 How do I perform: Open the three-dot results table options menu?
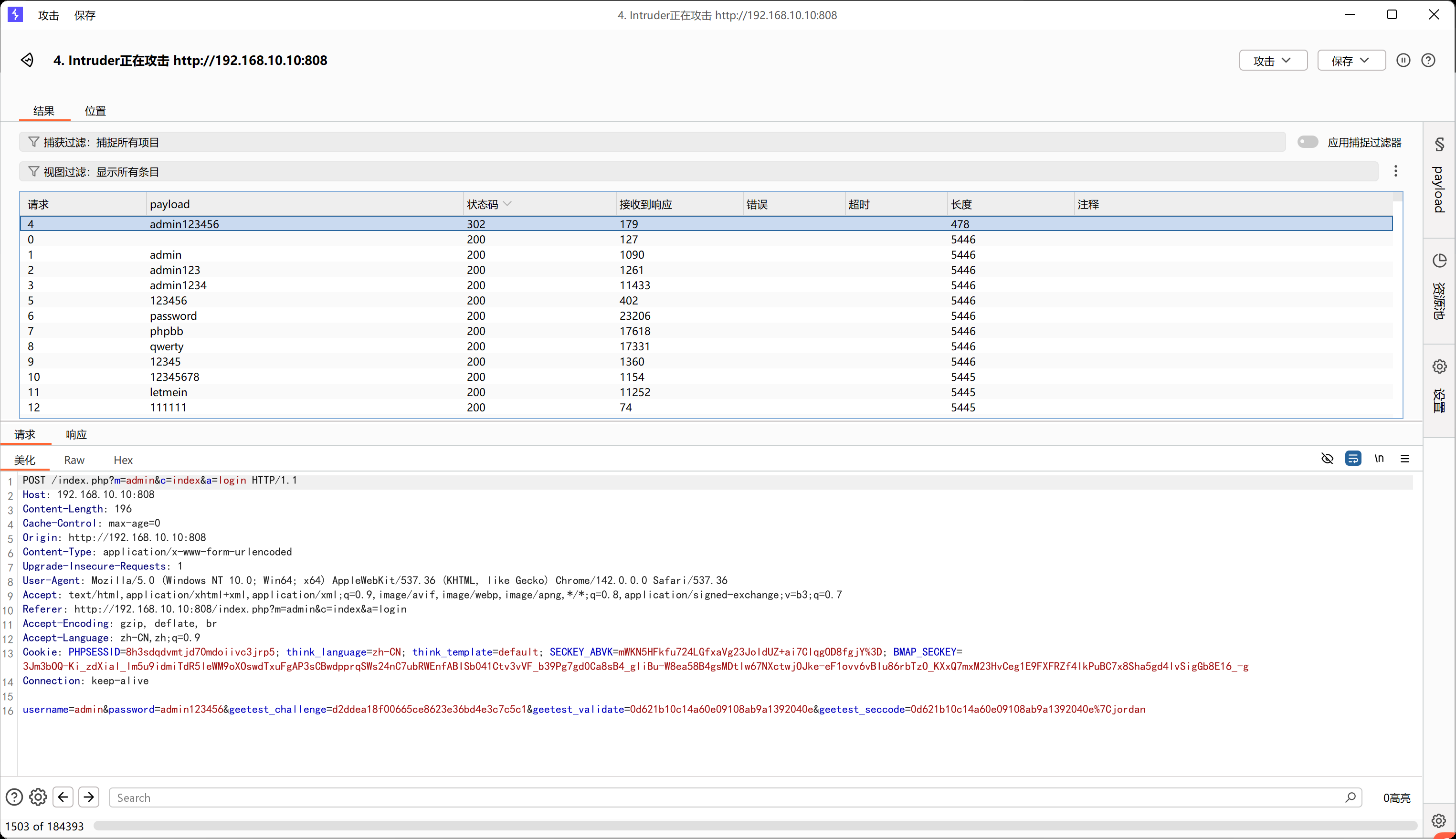[1395, 171]
